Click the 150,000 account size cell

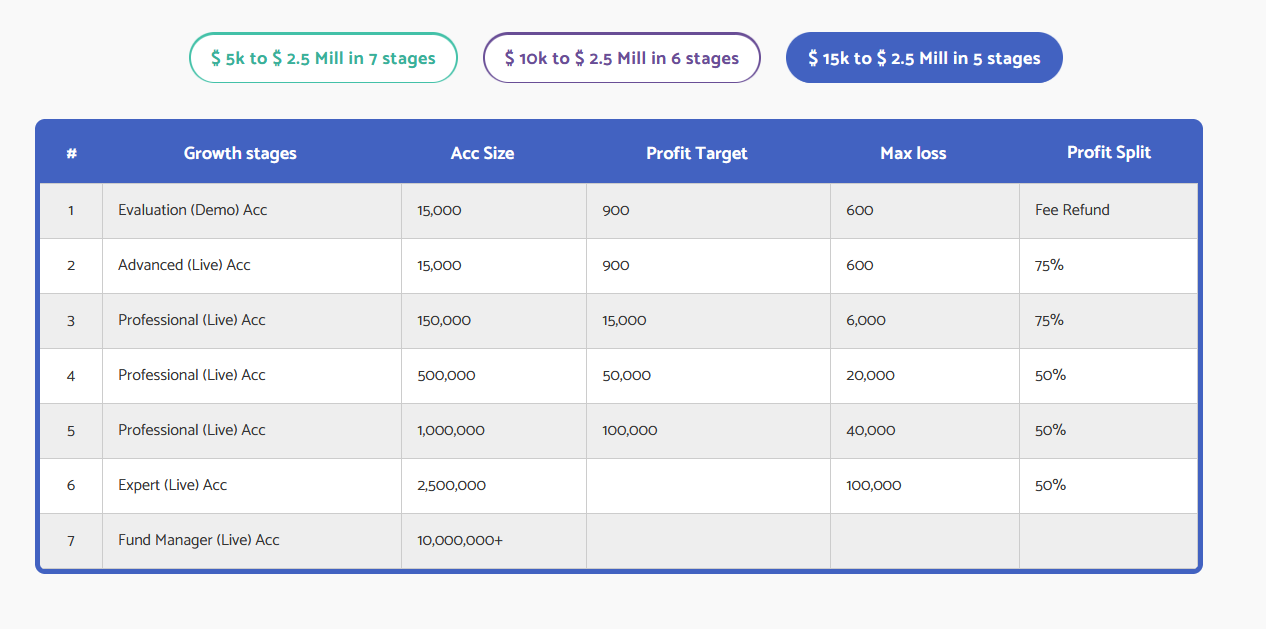[444, 320]
